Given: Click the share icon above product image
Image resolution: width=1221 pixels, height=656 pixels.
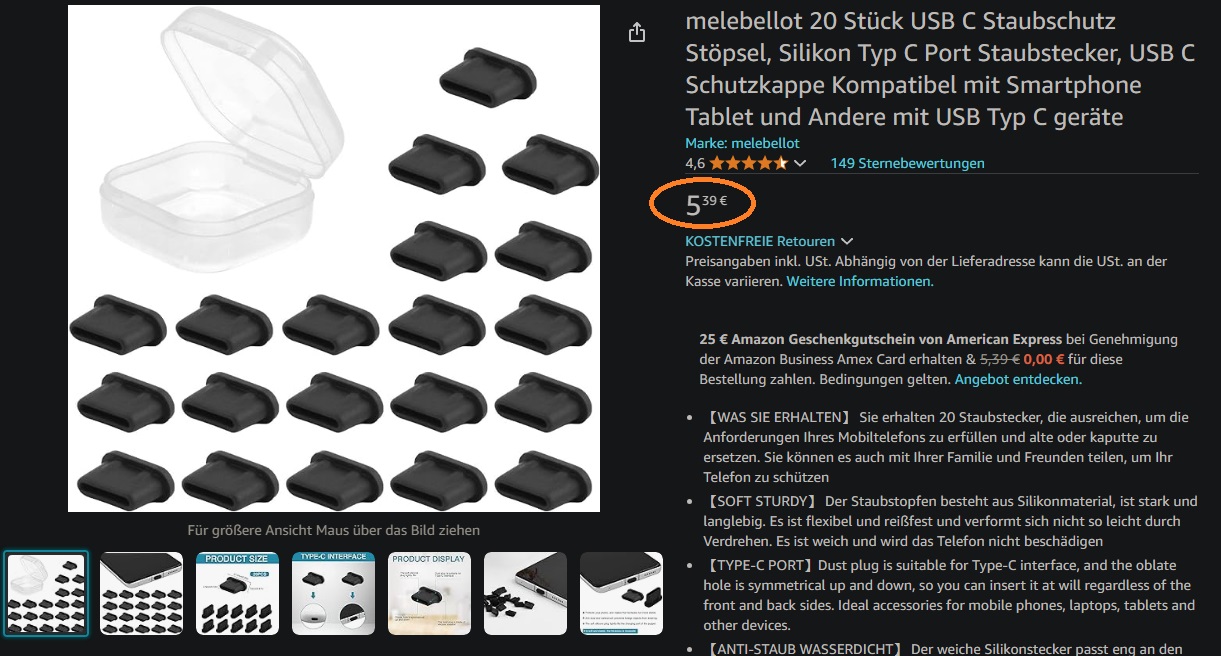Looking at the screenshot, I should [x=637, y=33].
